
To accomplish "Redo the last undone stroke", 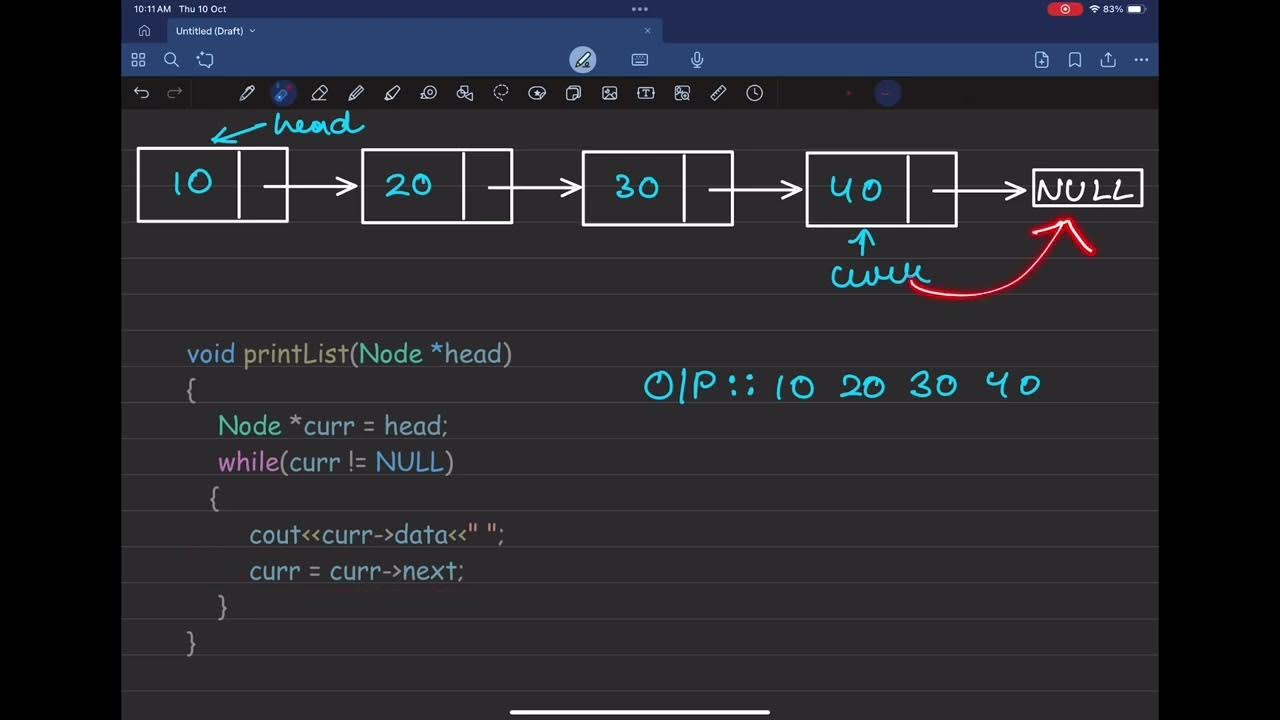I will pos(174,93).
